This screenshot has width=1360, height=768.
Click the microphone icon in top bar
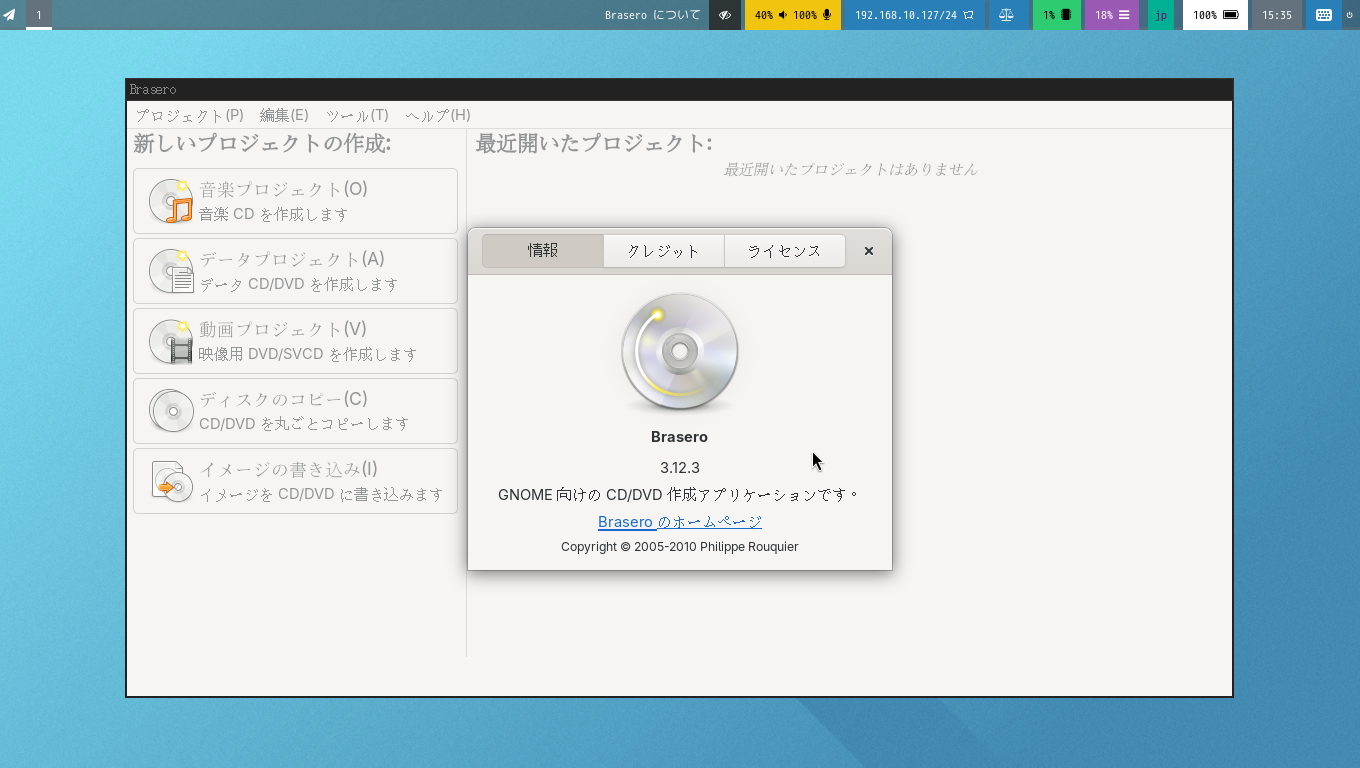point(827,15)
